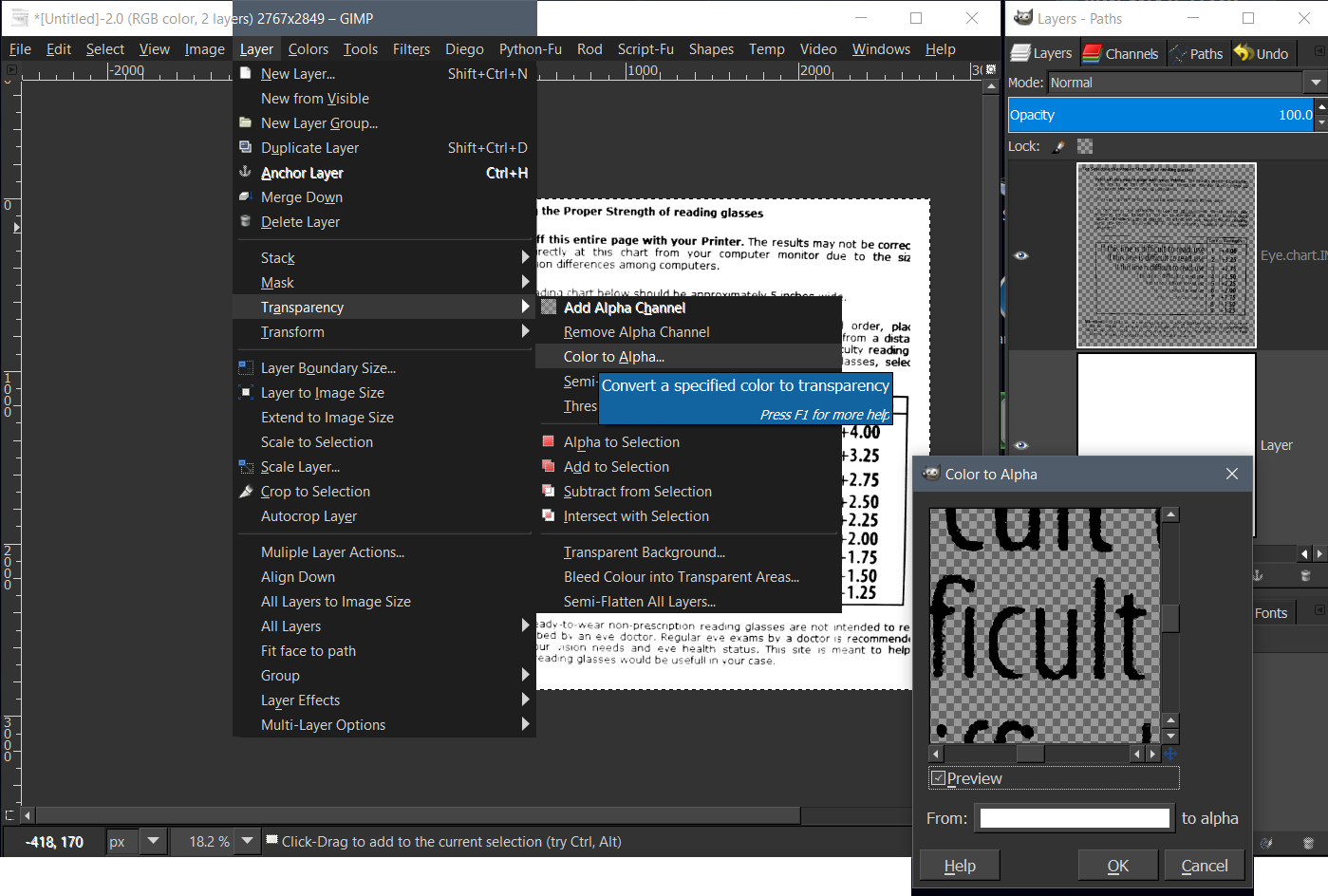
Task: Choose Color to Alpha menu entry
Action: (689, 357)
